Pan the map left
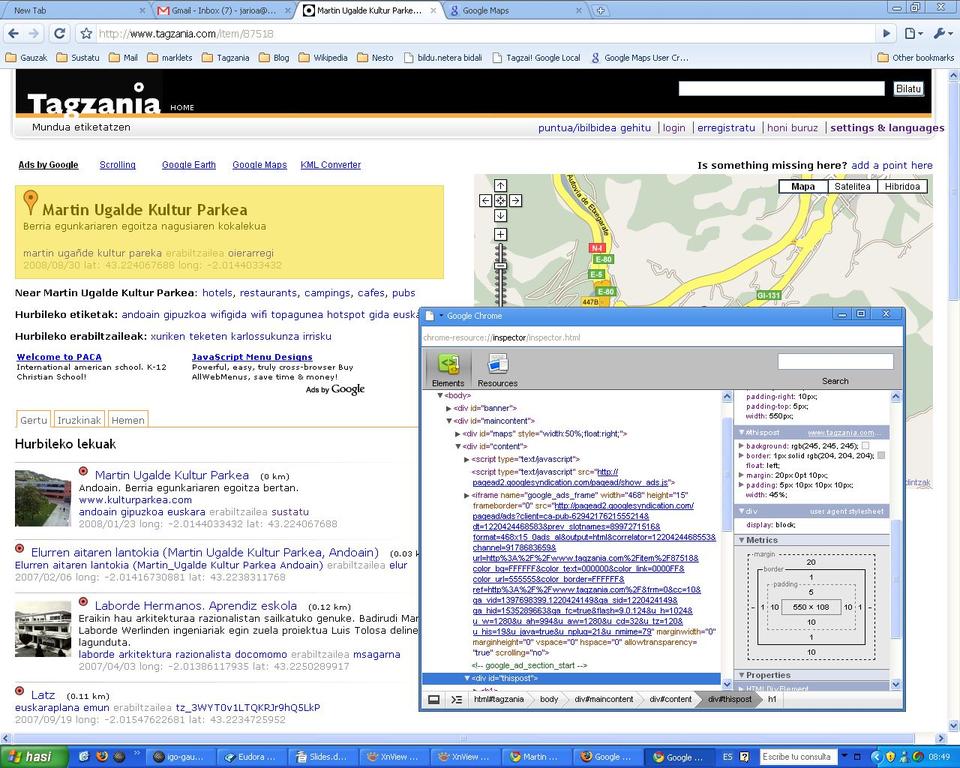 coord(485,200)
